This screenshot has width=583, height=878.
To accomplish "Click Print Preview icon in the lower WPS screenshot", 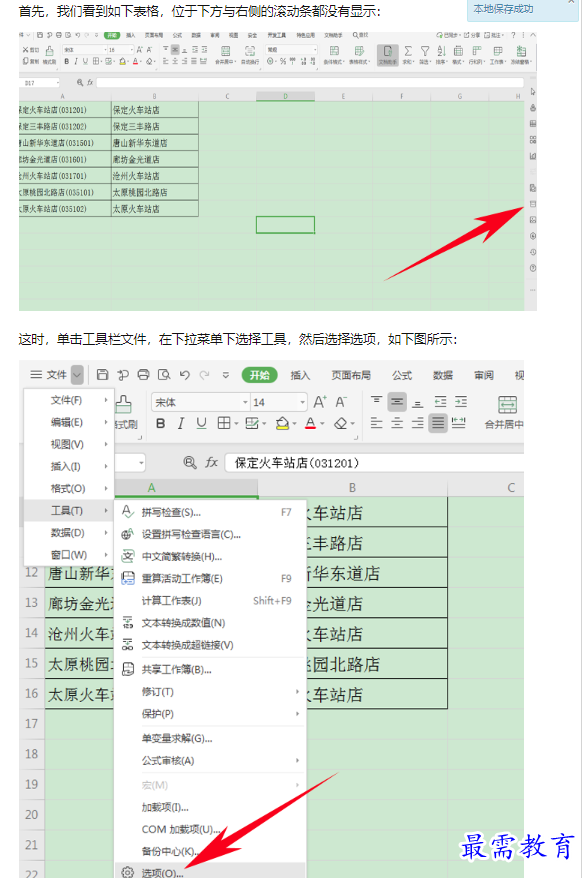I will coord(164,375).
